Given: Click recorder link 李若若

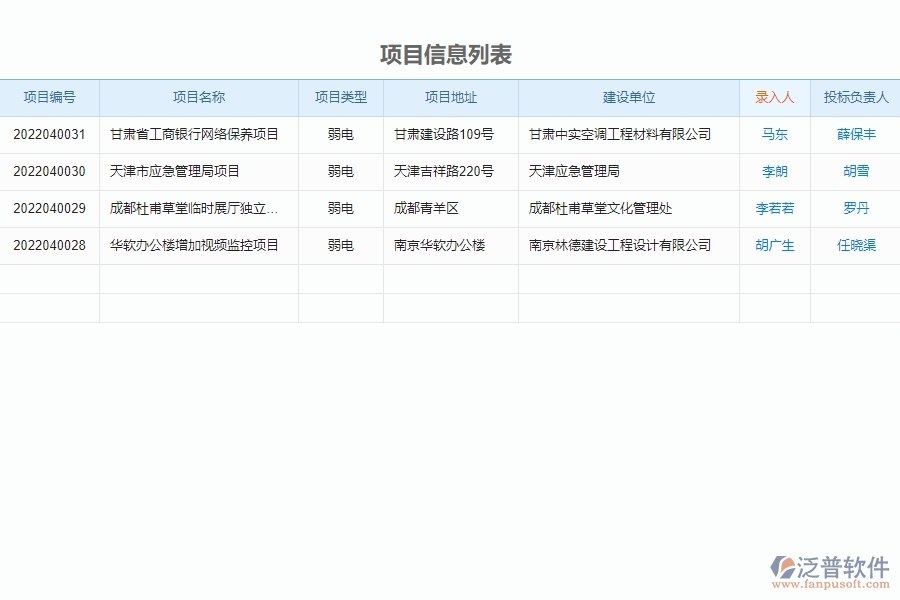Looking at the screenshot, I should (773, 208).
